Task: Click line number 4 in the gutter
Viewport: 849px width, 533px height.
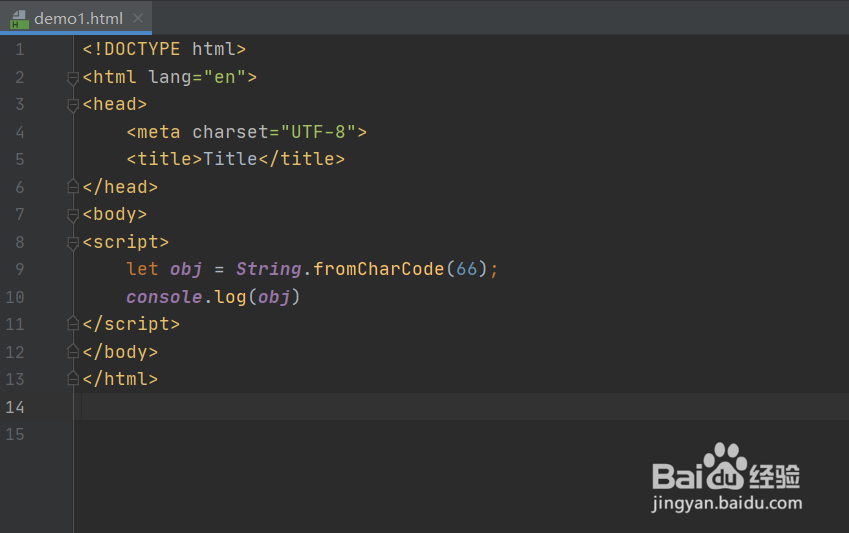Action: 19,132
